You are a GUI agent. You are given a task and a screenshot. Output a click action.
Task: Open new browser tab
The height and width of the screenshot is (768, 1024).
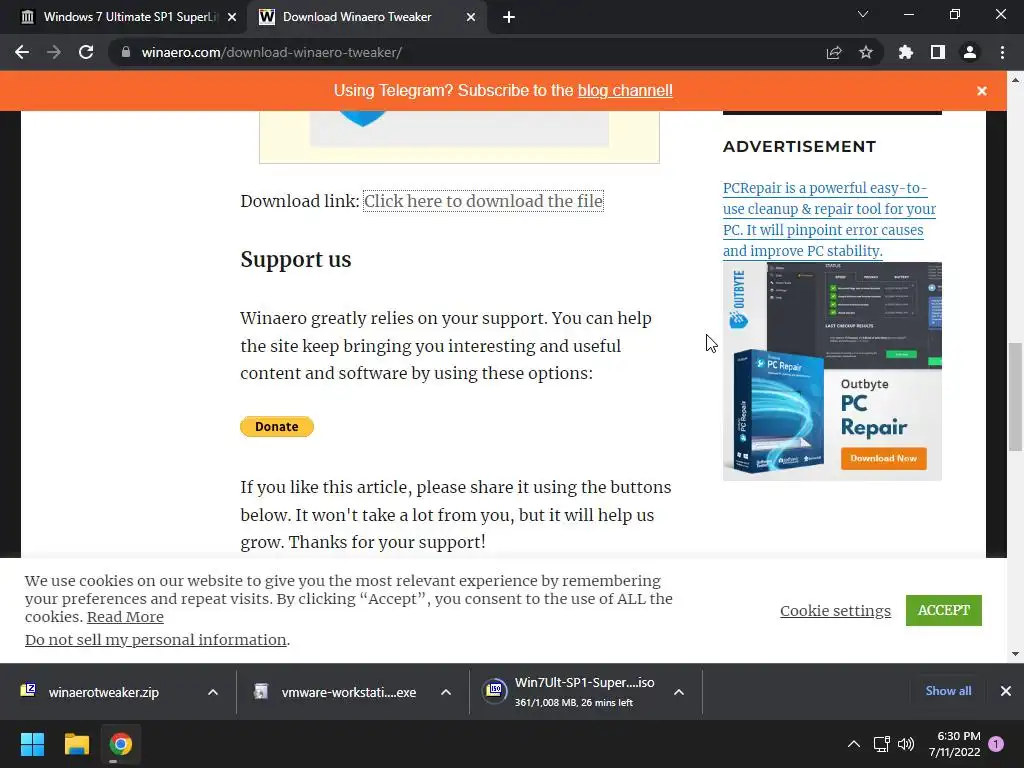point(509,17)
